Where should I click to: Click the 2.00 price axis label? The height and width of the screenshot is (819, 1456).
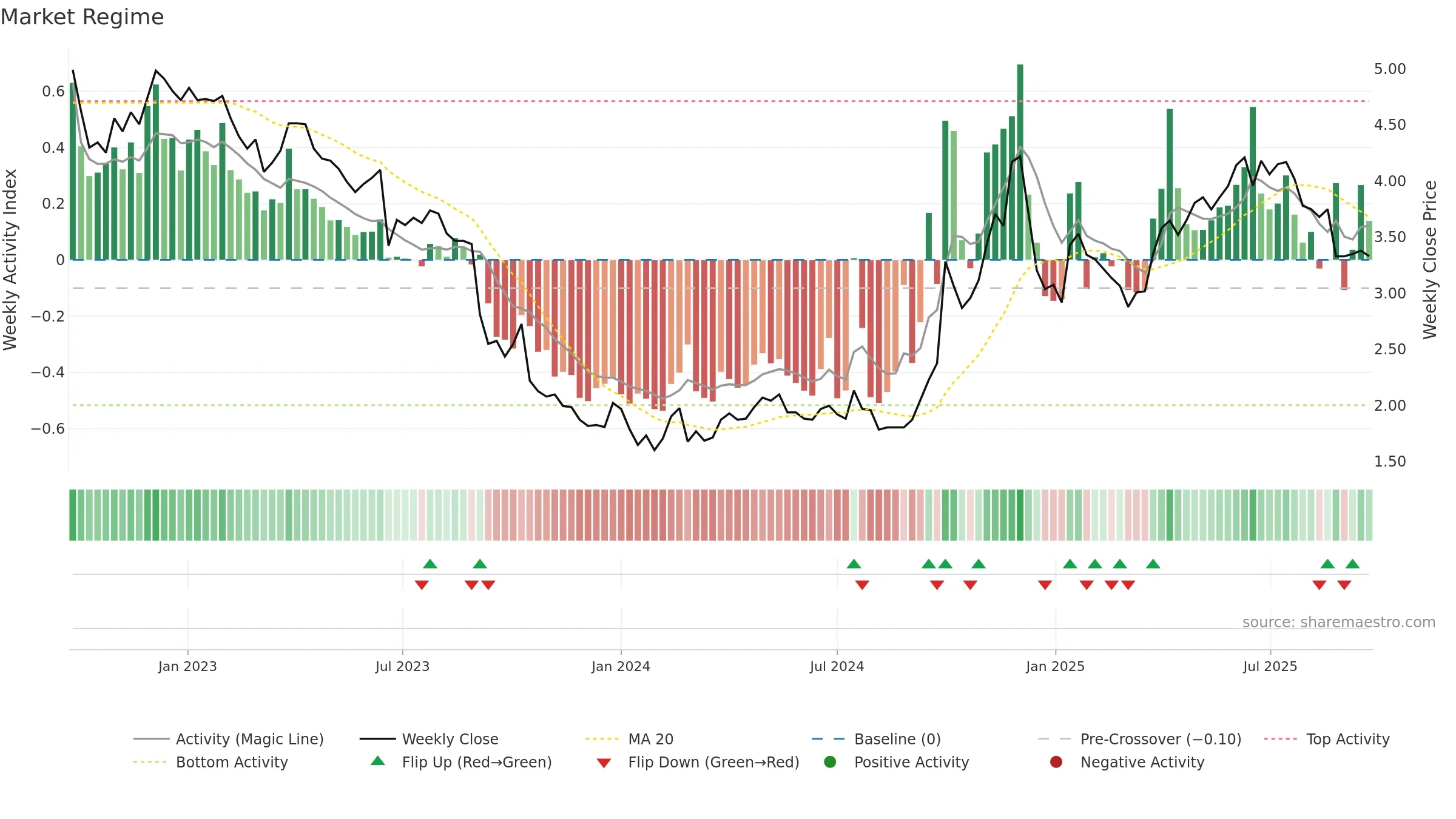[1390, 405]
